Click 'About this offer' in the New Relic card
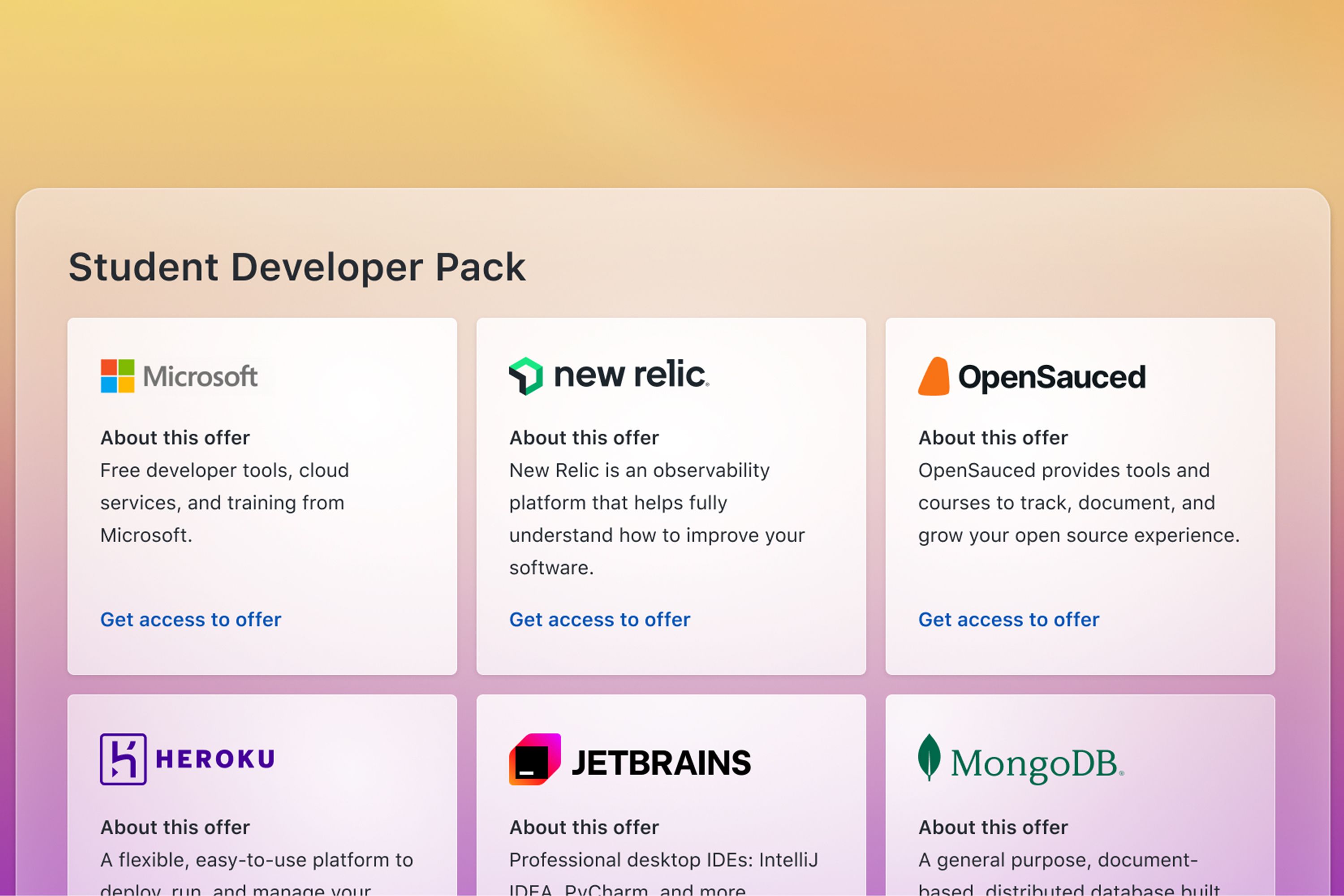This screenshot has height=896, width=1344. (x=585, y=438)
